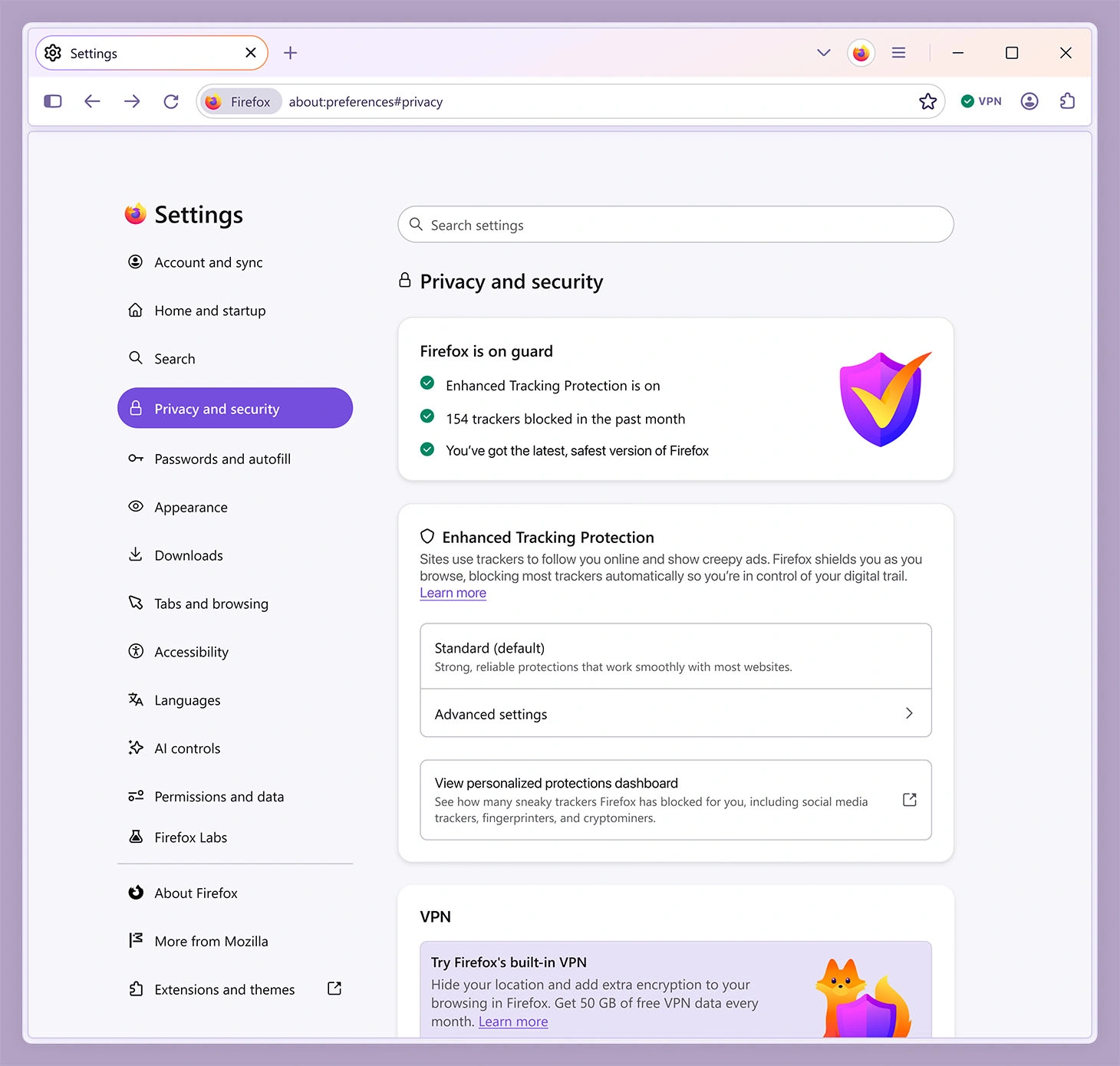
Task: Open the hamburger application menu
Action: click(898, 53)
